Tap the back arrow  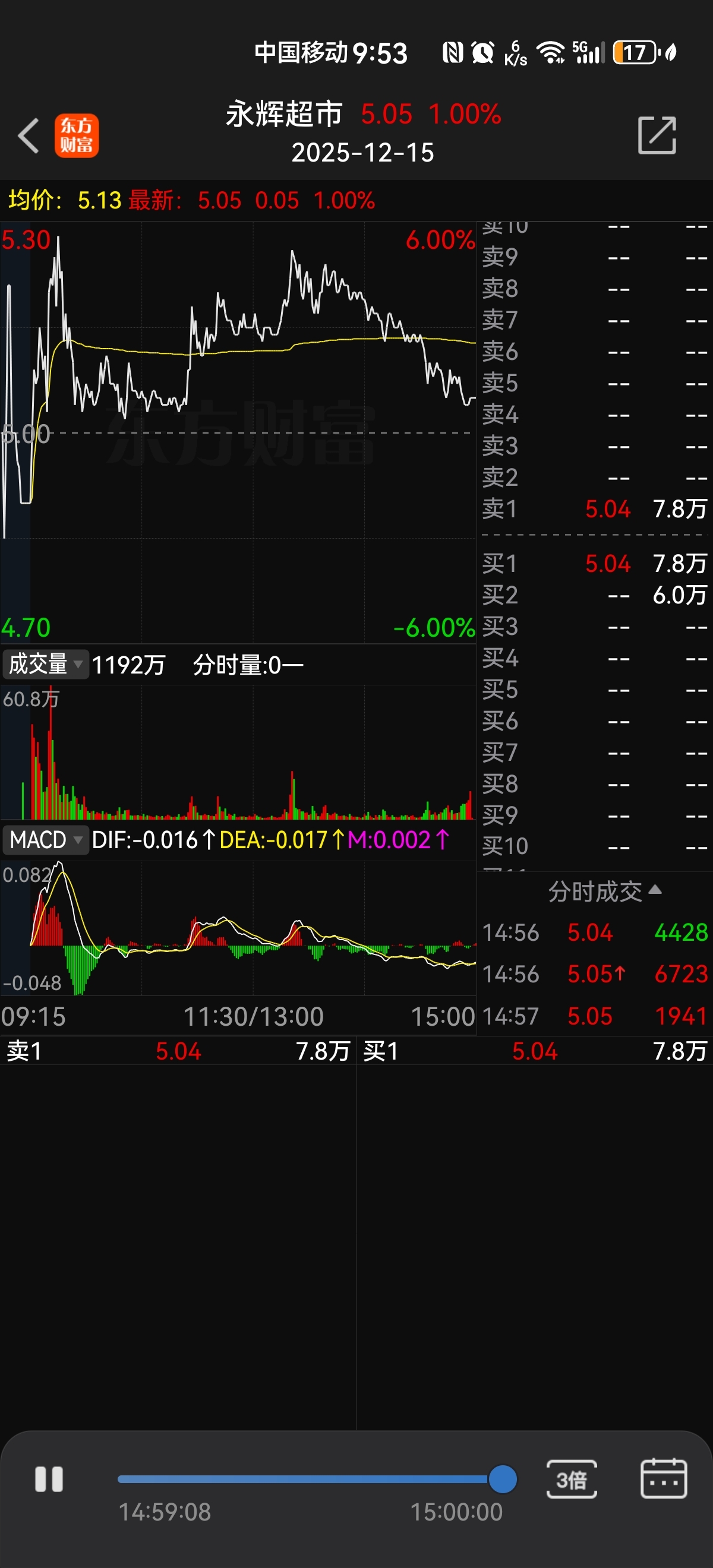pos(28,135)
